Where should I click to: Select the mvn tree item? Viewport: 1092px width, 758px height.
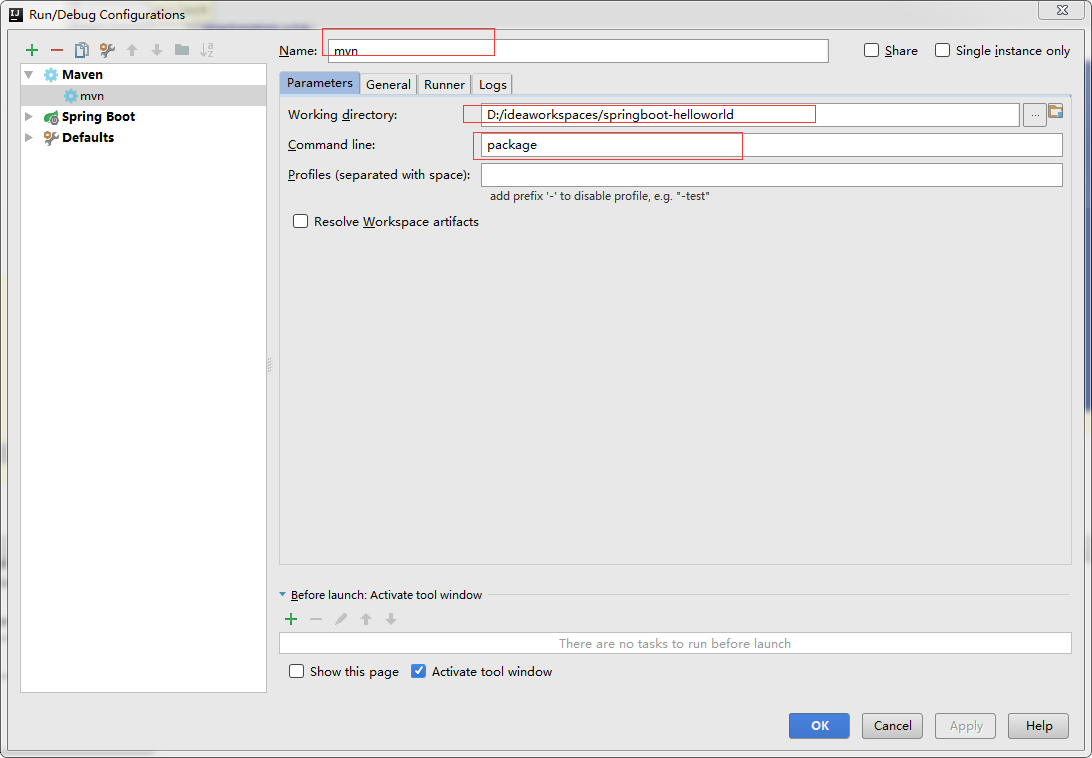click(x=143, y=96)
